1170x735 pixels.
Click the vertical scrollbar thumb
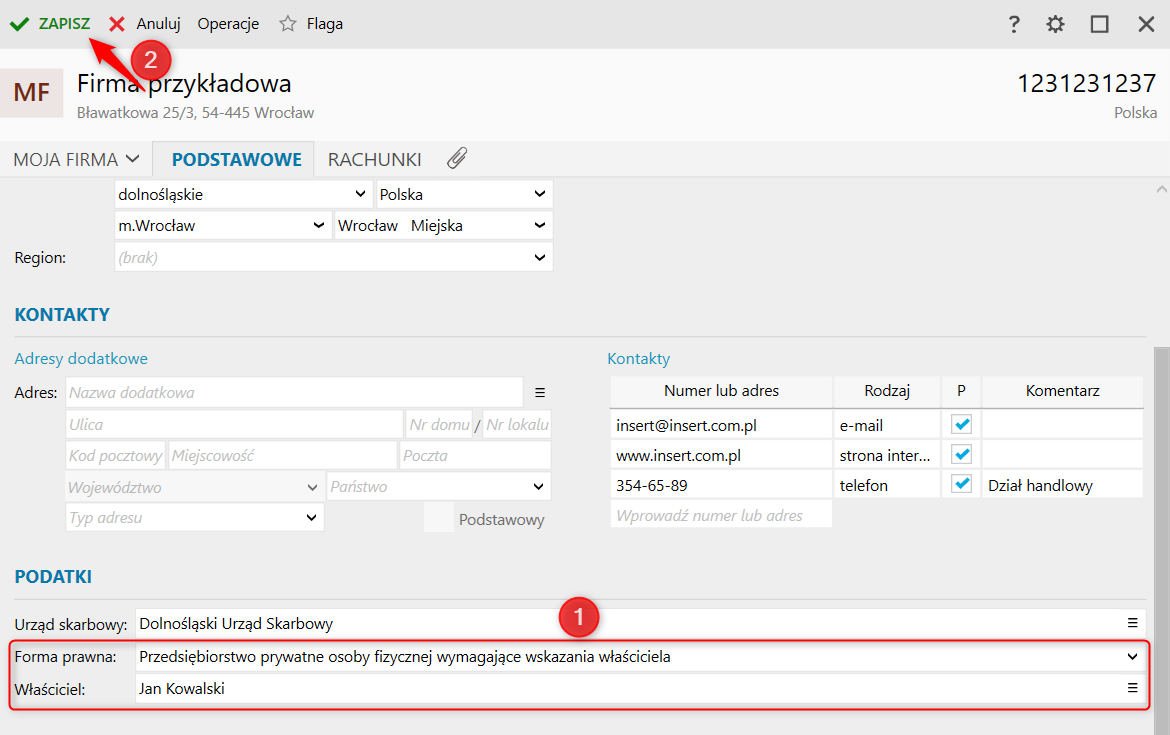coord(1162,540)
